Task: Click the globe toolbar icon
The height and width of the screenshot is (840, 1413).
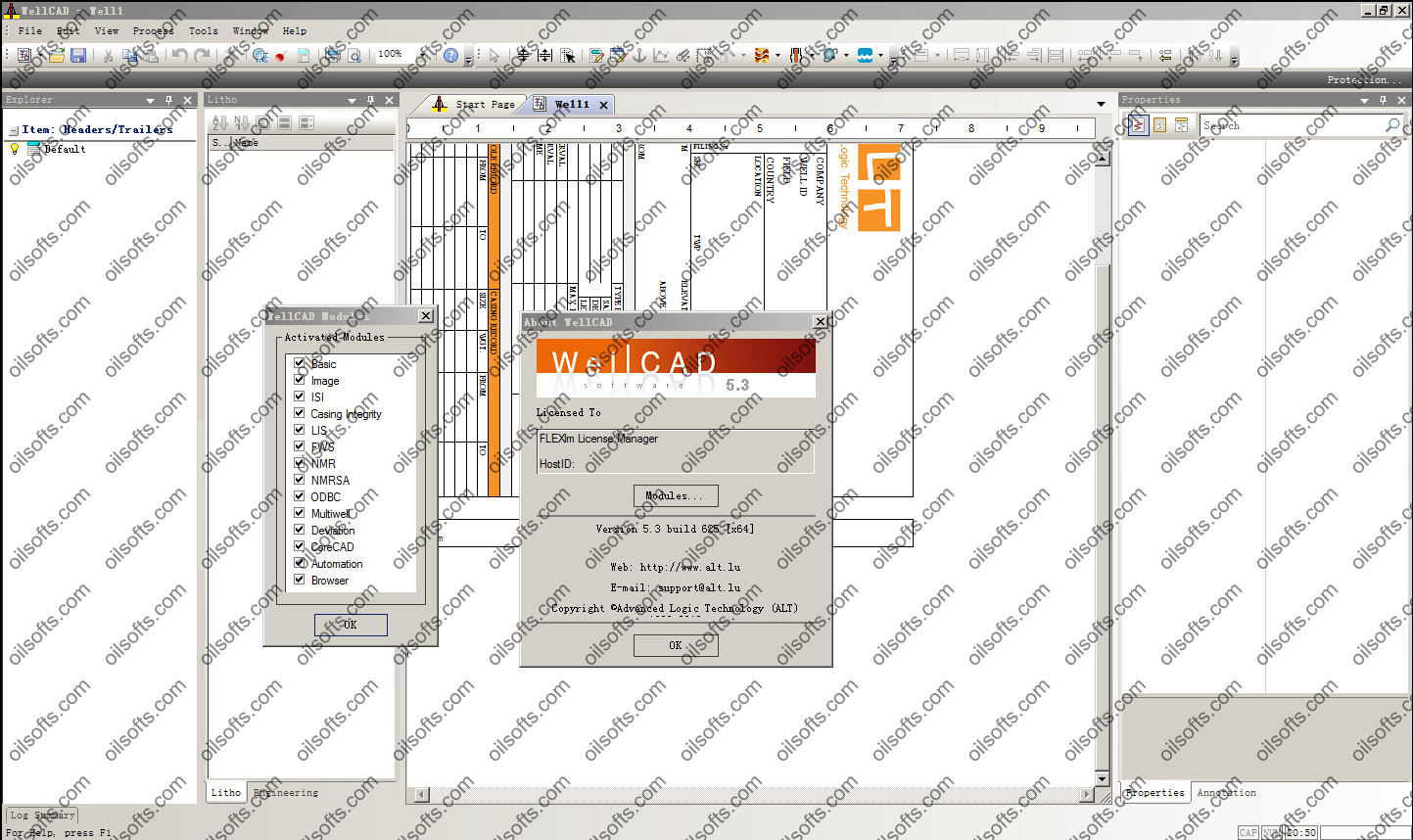Action: 830,55
